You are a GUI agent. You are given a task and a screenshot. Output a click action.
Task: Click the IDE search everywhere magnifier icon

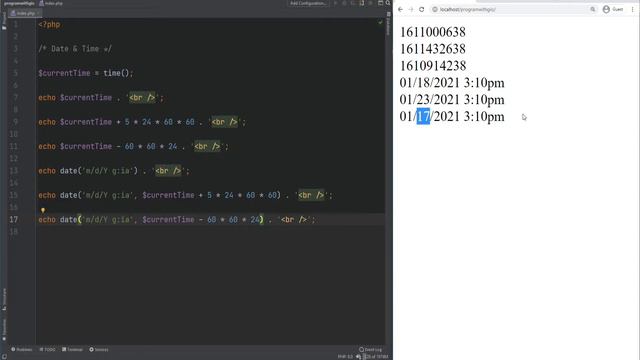tap(388, 3)
